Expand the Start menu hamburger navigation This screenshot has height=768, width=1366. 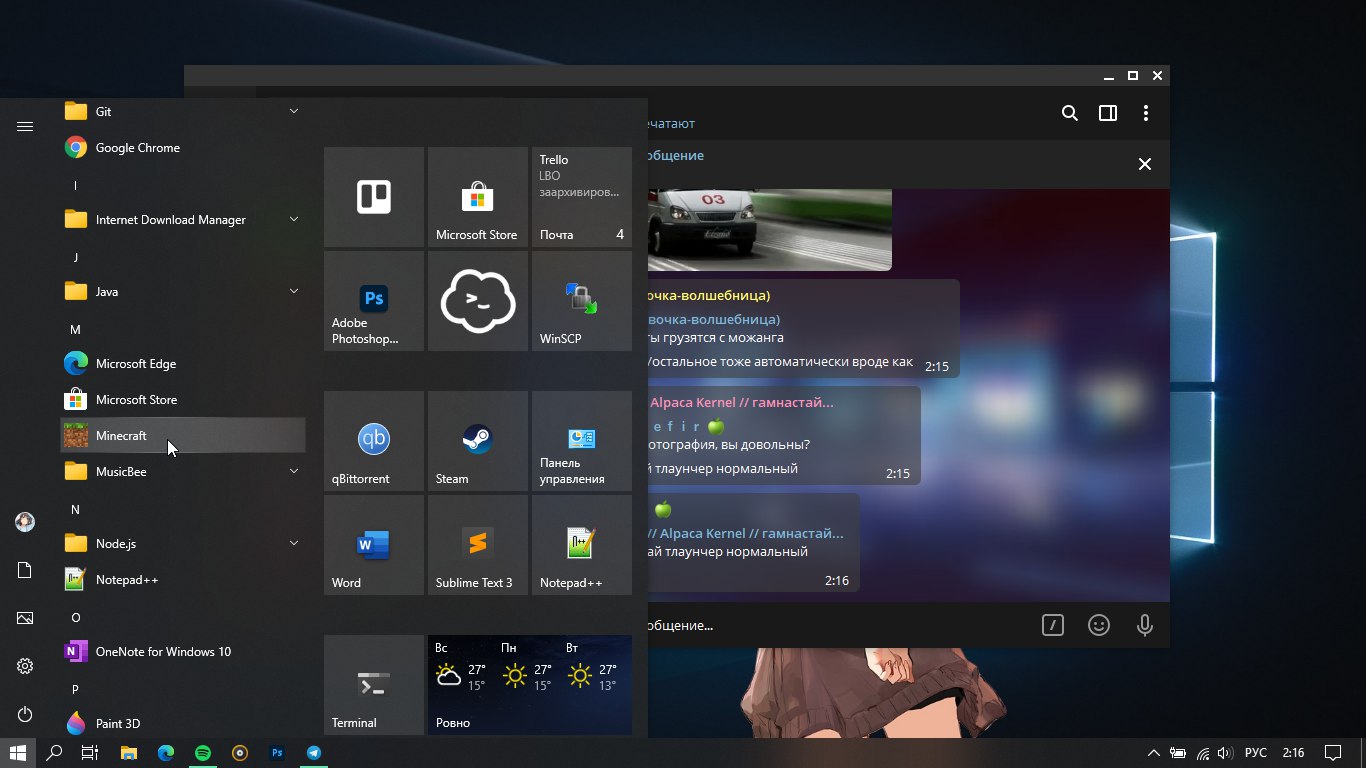(25, 126)
